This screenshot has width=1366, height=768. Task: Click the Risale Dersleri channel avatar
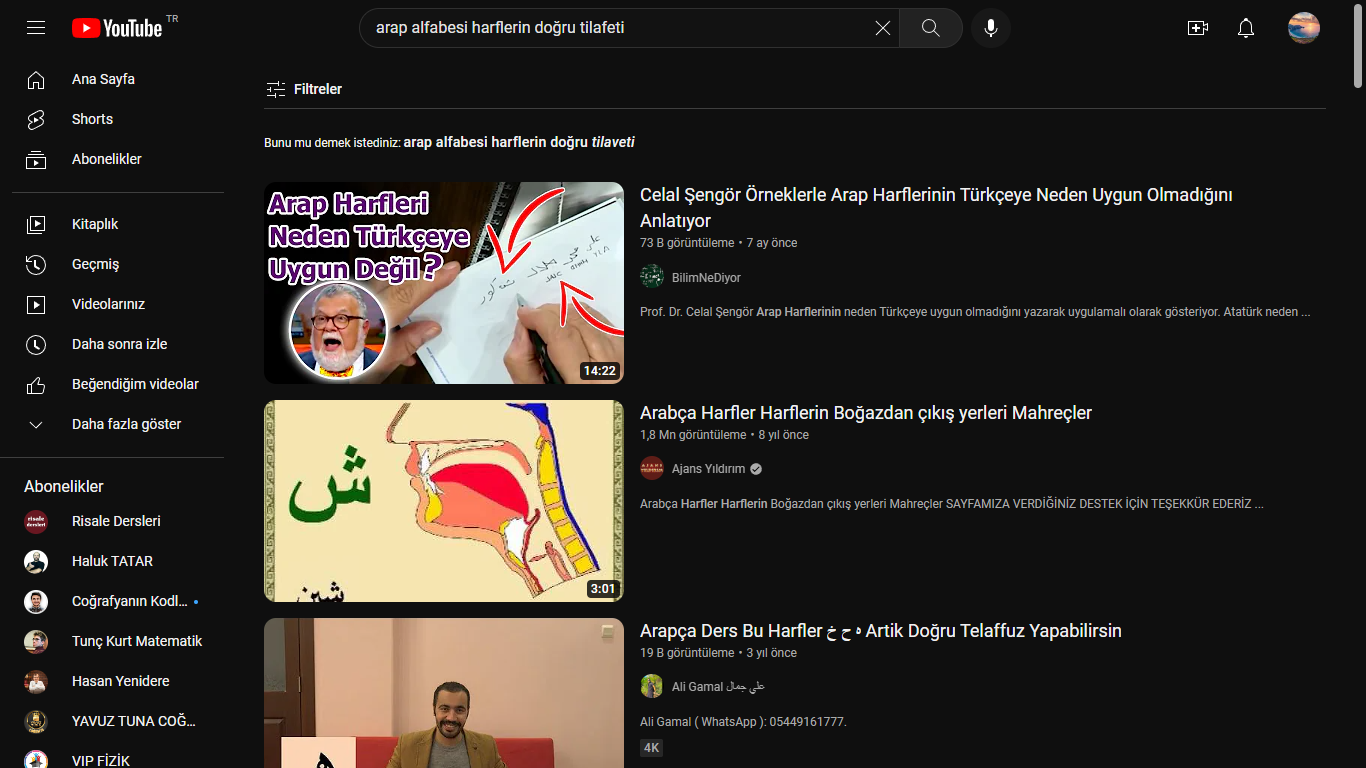36,521
